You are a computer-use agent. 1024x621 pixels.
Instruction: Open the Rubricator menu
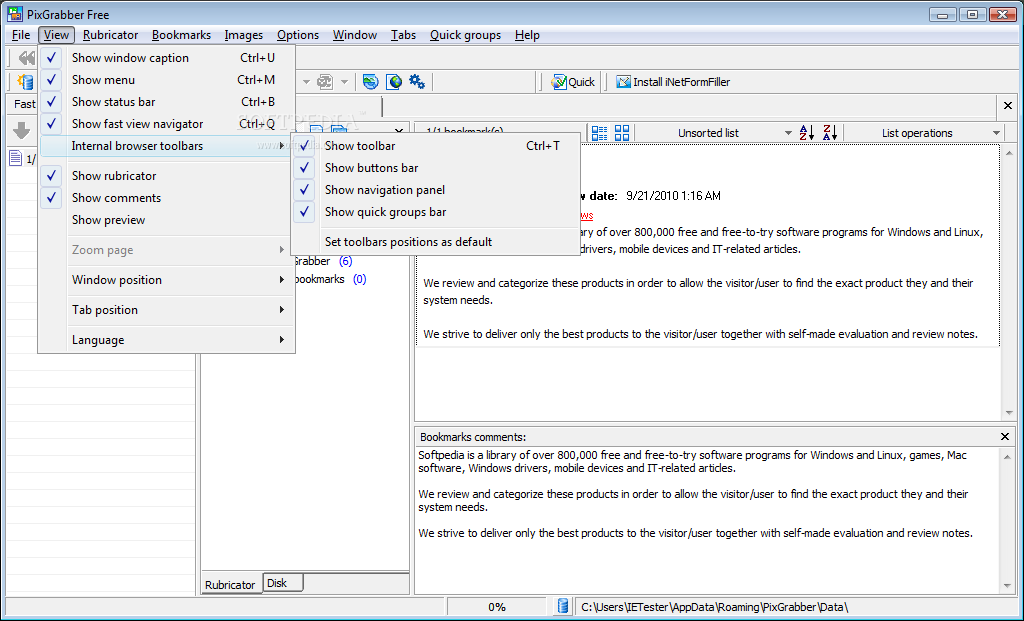point(110,35)
